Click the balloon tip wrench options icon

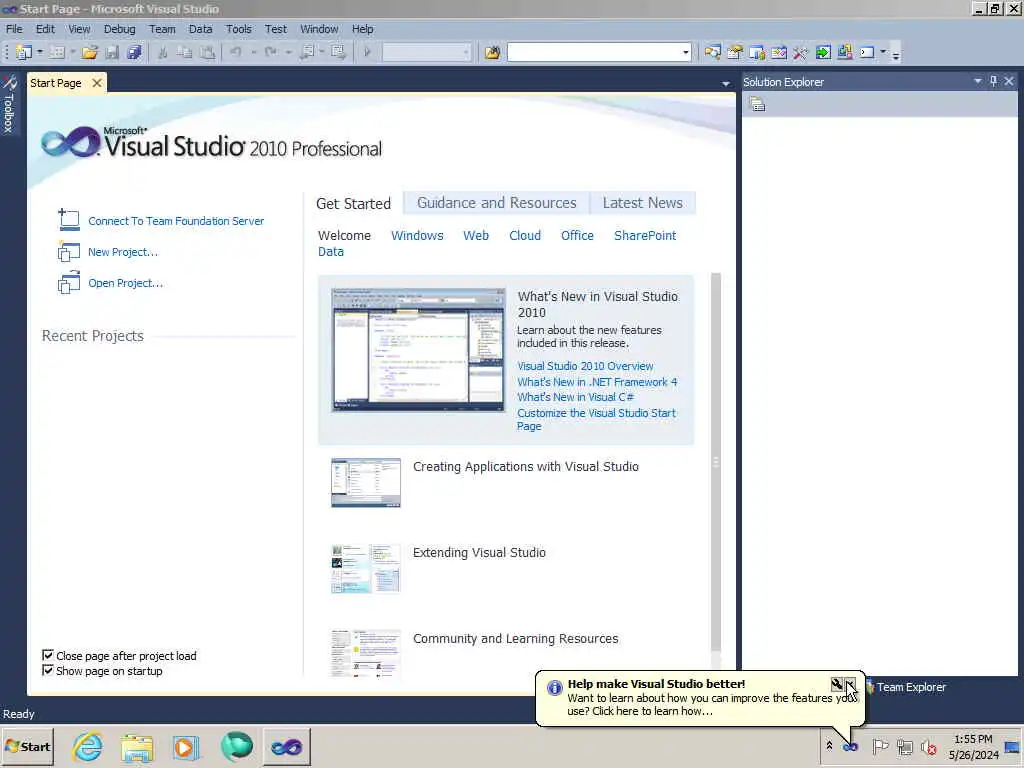837,684
